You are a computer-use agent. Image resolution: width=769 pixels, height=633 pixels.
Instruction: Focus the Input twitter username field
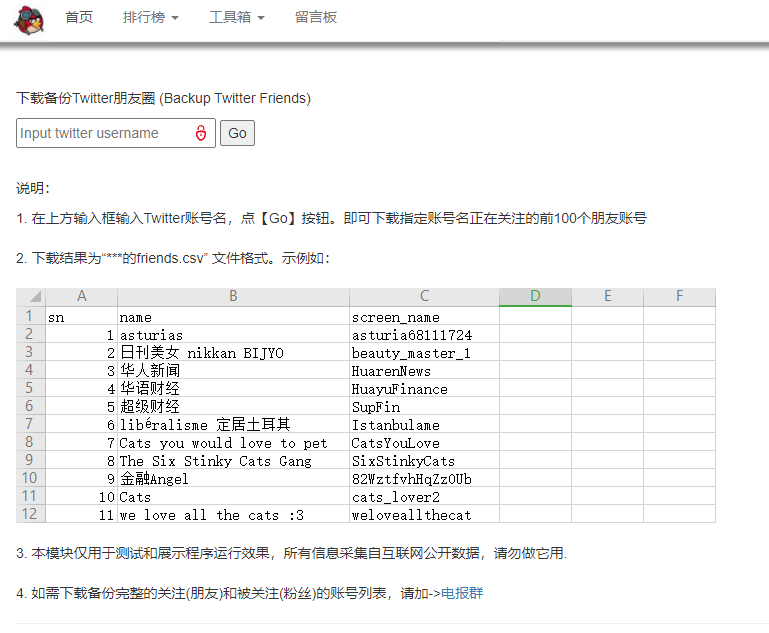116,133
